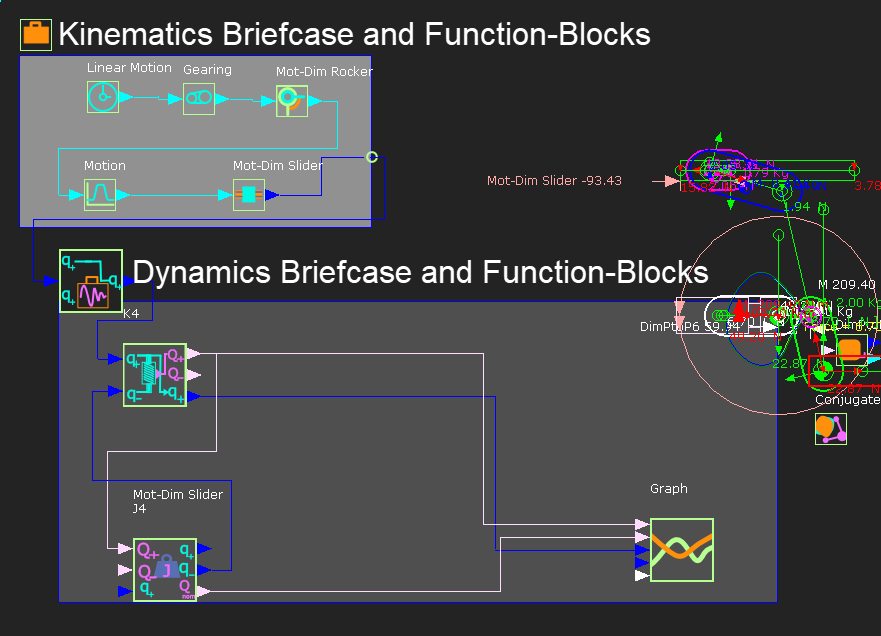Select the Motion pulse-waveform block
The width and height of the screenshot is (881, 636).
pyautogui.click(x=100, y=194)
